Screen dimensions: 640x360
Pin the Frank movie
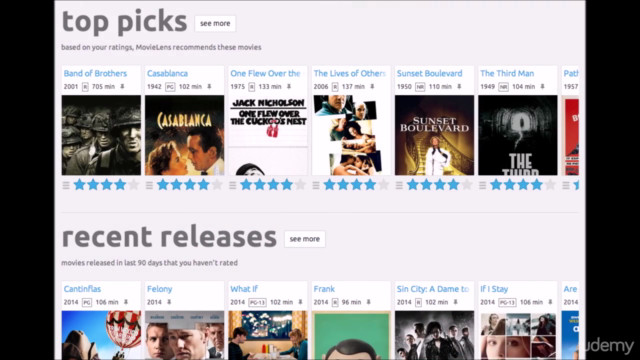[x=369, y=302]
